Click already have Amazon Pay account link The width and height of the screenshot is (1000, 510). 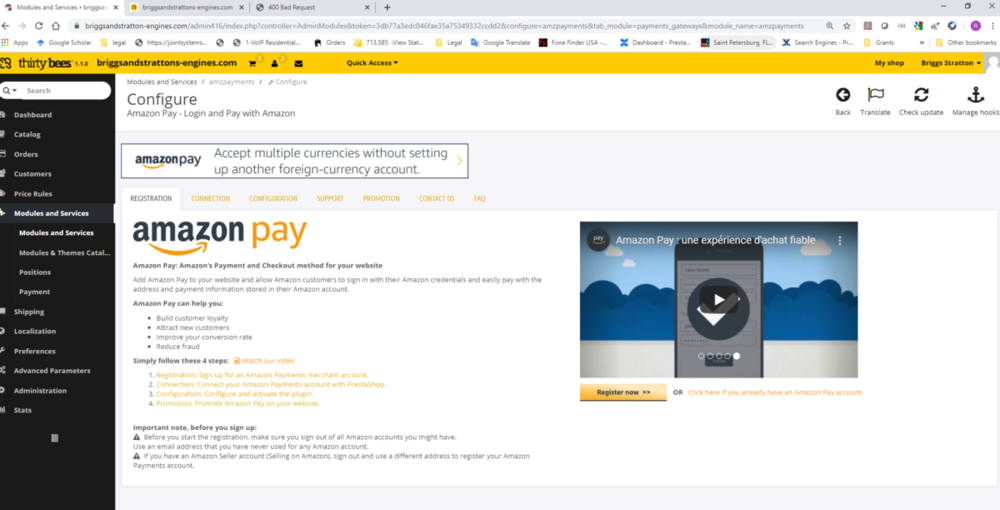point(775,392)
